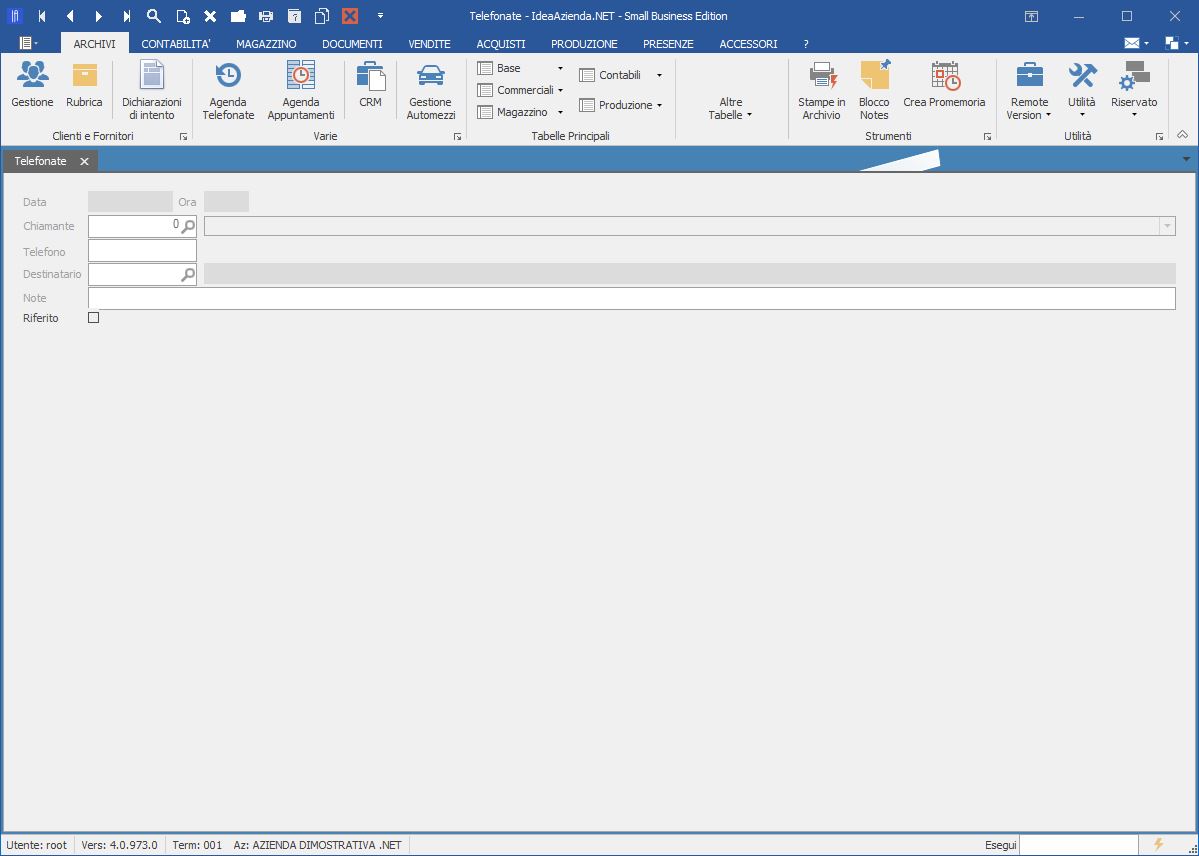This screenshot has width=1199, height=856.
Task: Open Utilità tools menu
Action: (1082, 90)
